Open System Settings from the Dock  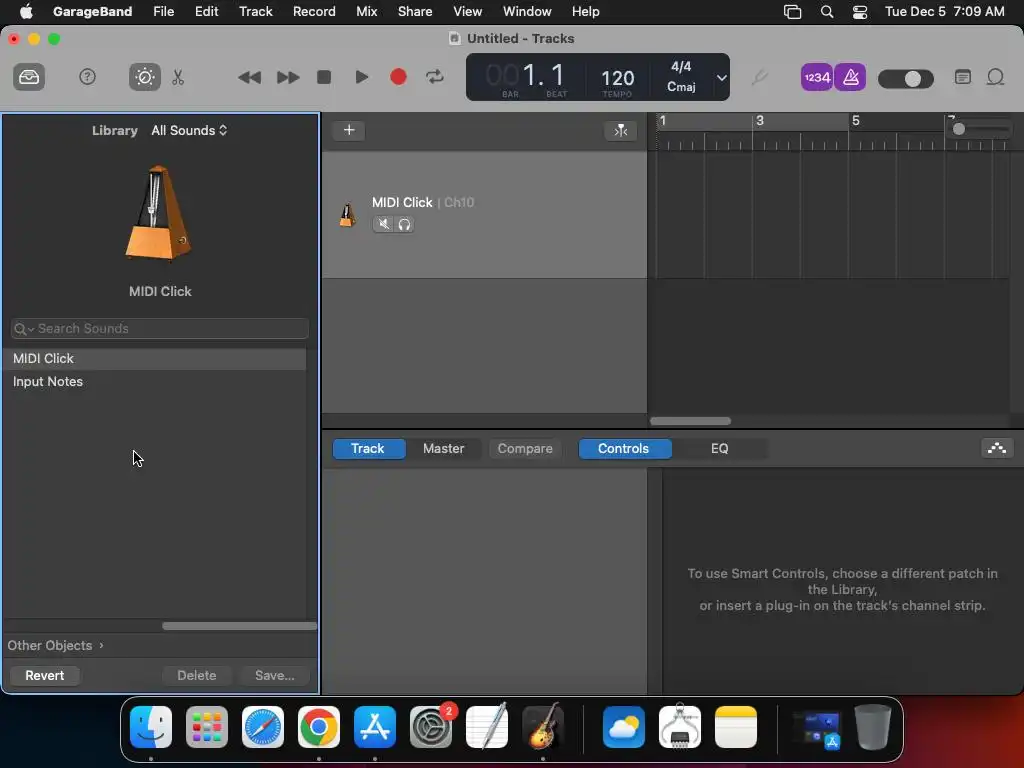click(431, 727)
